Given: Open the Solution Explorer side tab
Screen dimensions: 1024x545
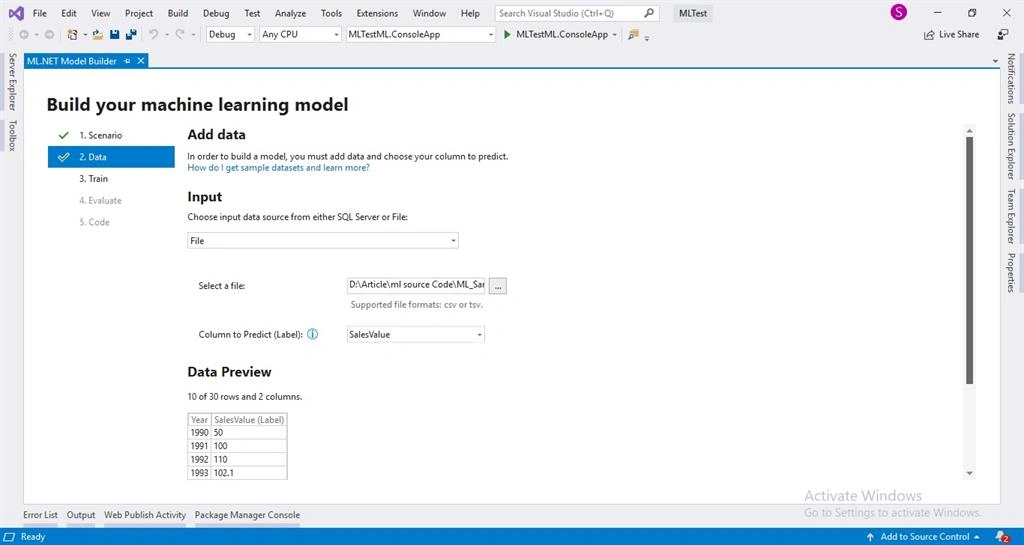Looking at the screenshot, I should (x=1011, y=146).
